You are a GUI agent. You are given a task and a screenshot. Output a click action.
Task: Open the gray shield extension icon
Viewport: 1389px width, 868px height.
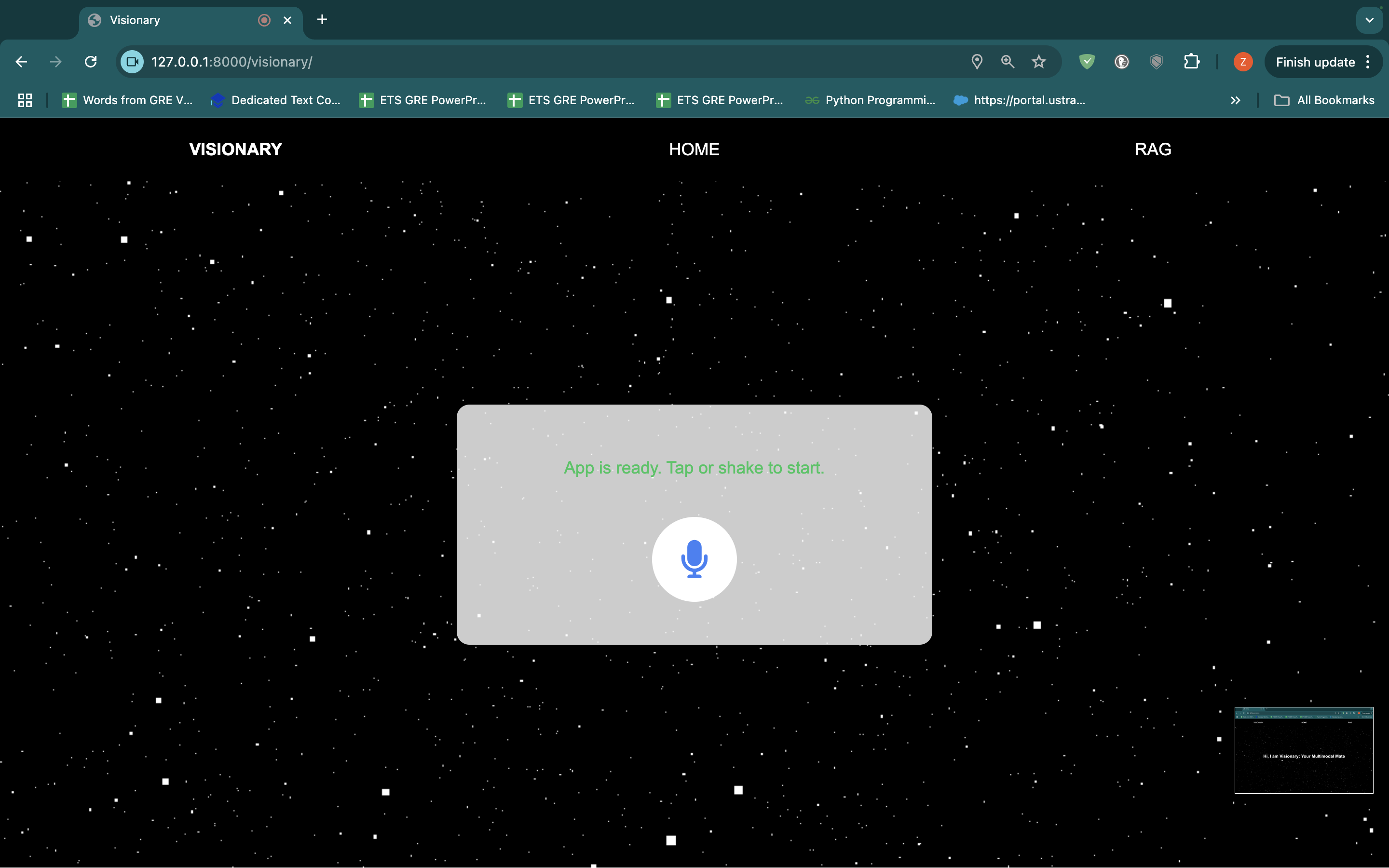point(1156,62)
